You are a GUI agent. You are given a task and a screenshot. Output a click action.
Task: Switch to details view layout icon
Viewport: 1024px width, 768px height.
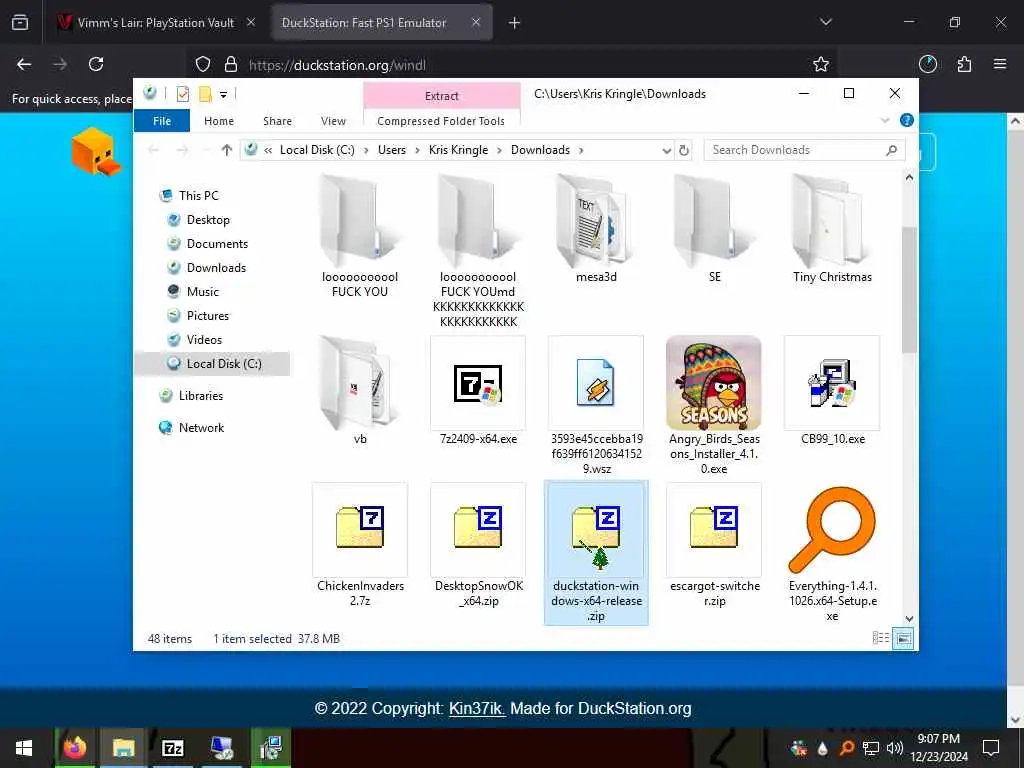[x=880, y=638]
